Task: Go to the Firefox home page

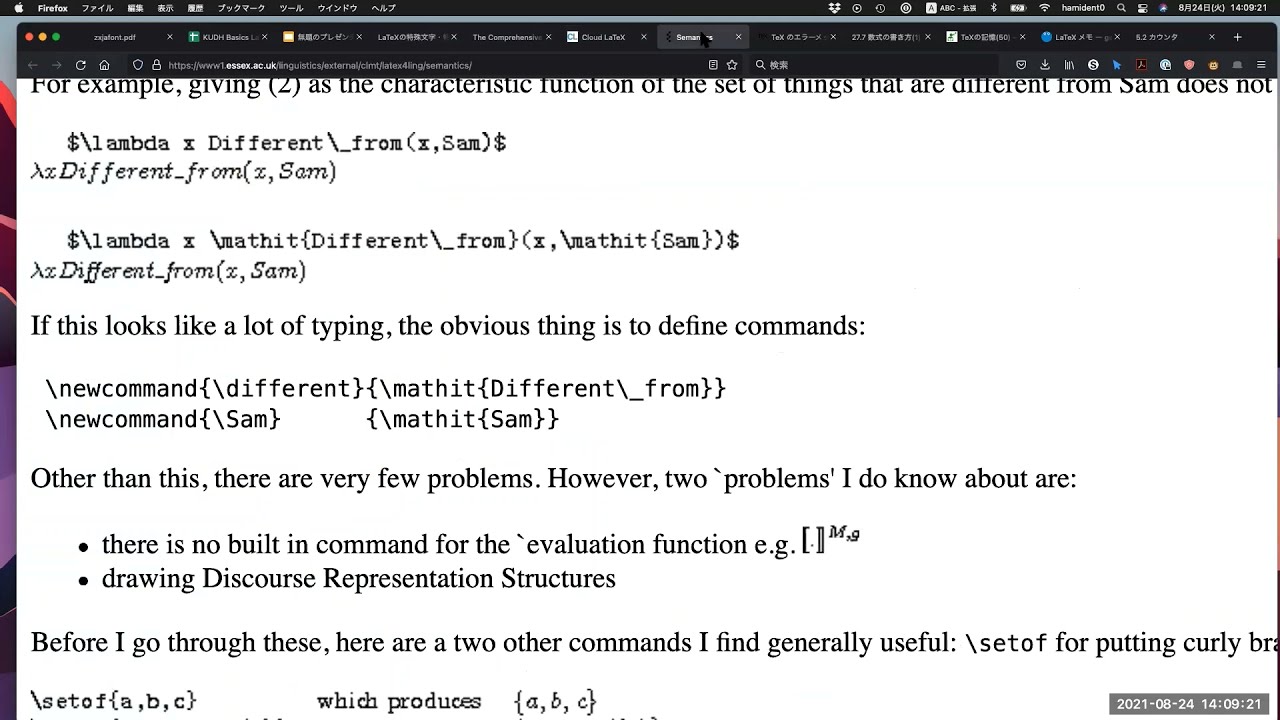Action: (x=104, y=65)
